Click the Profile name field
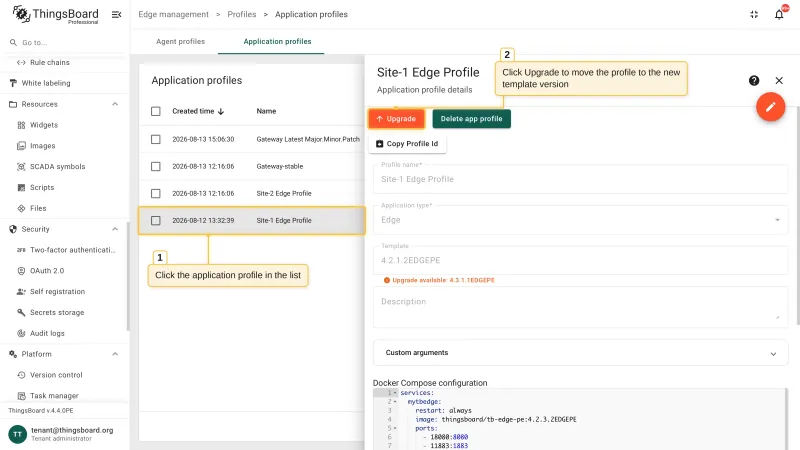The height and width of the screenshot is (450, 800). 581,179
